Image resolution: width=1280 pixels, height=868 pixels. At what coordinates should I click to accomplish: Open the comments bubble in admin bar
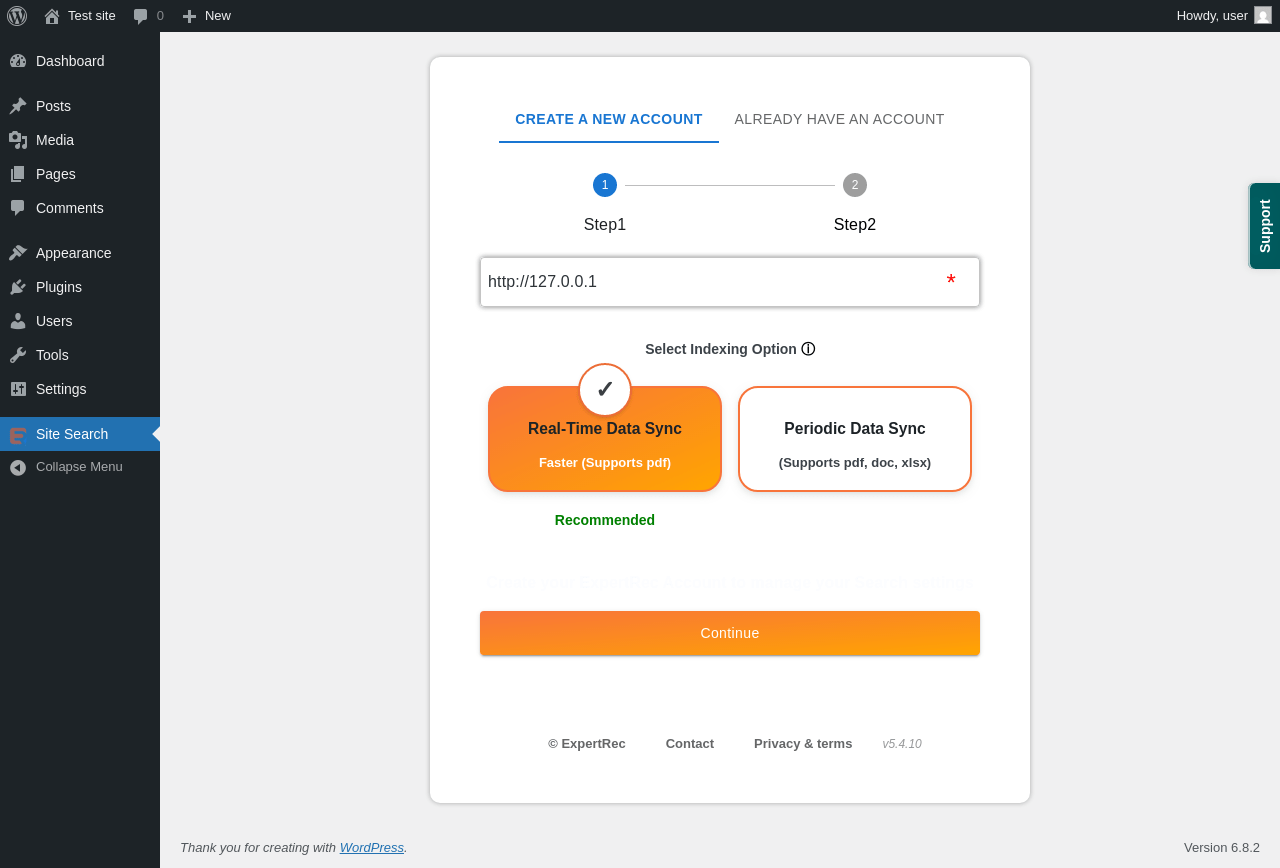coord(140,16)
